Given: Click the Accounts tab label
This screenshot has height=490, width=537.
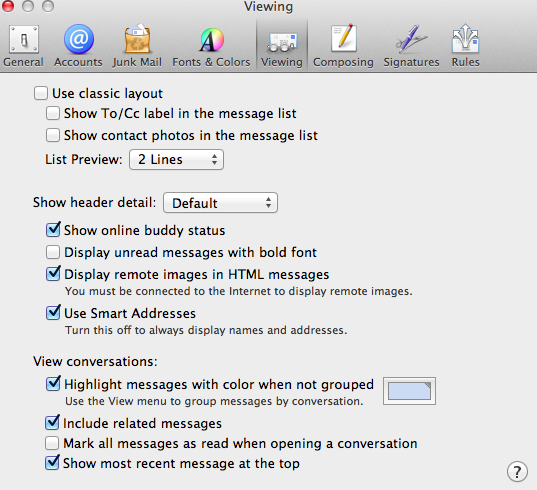Looking at the screenshot, I should pyautogui.click(x=78, y=62).
